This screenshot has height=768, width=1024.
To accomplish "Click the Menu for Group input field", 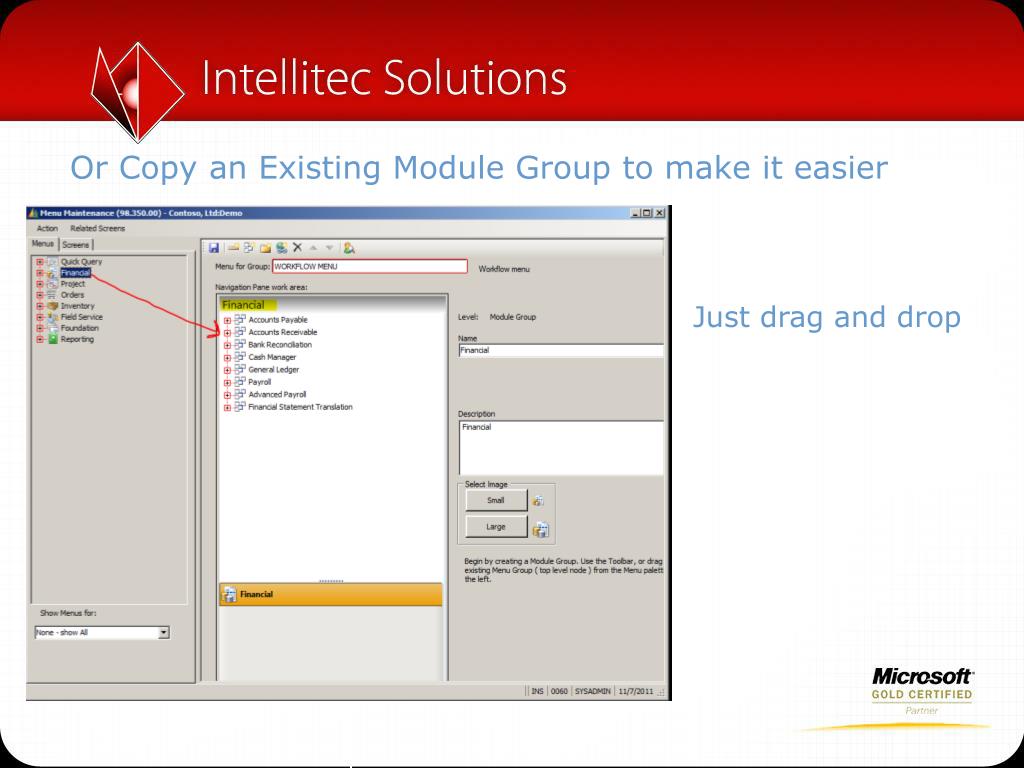I will [x=370, y=266].
